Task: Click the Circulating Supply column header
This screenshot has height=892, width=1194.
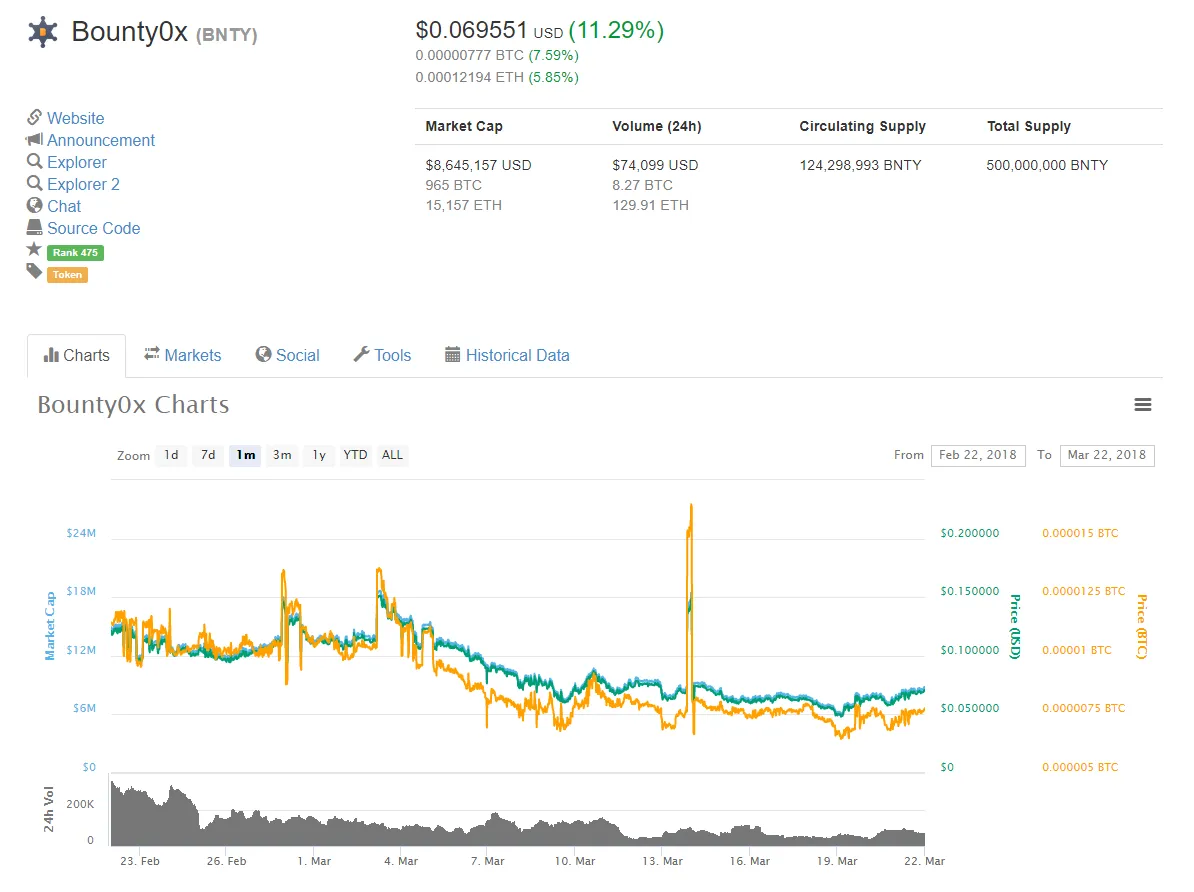Action: pyautogui.click(x=862, y=126)
